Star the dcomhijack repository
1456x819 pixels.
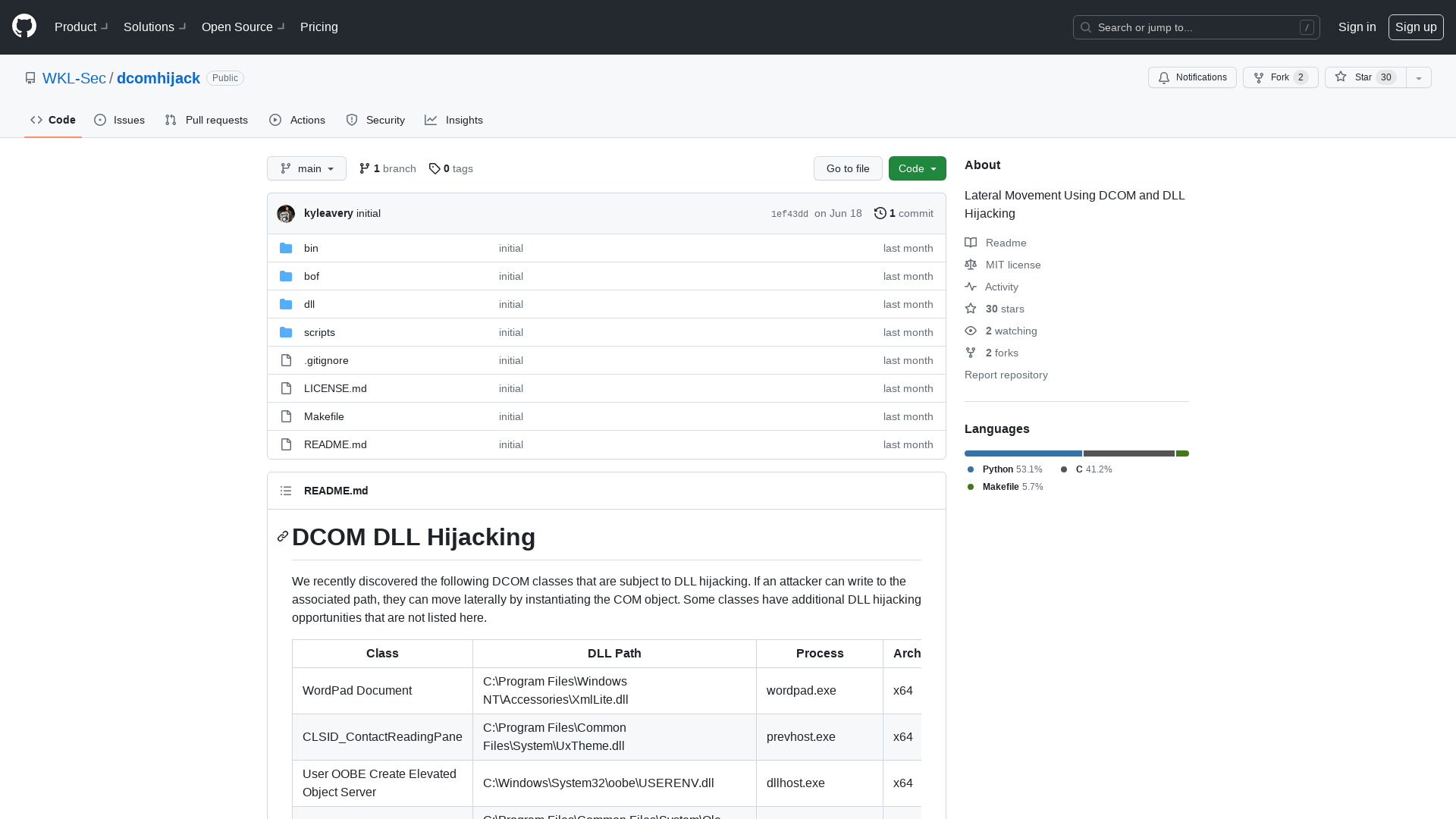tap(1366, 77)
